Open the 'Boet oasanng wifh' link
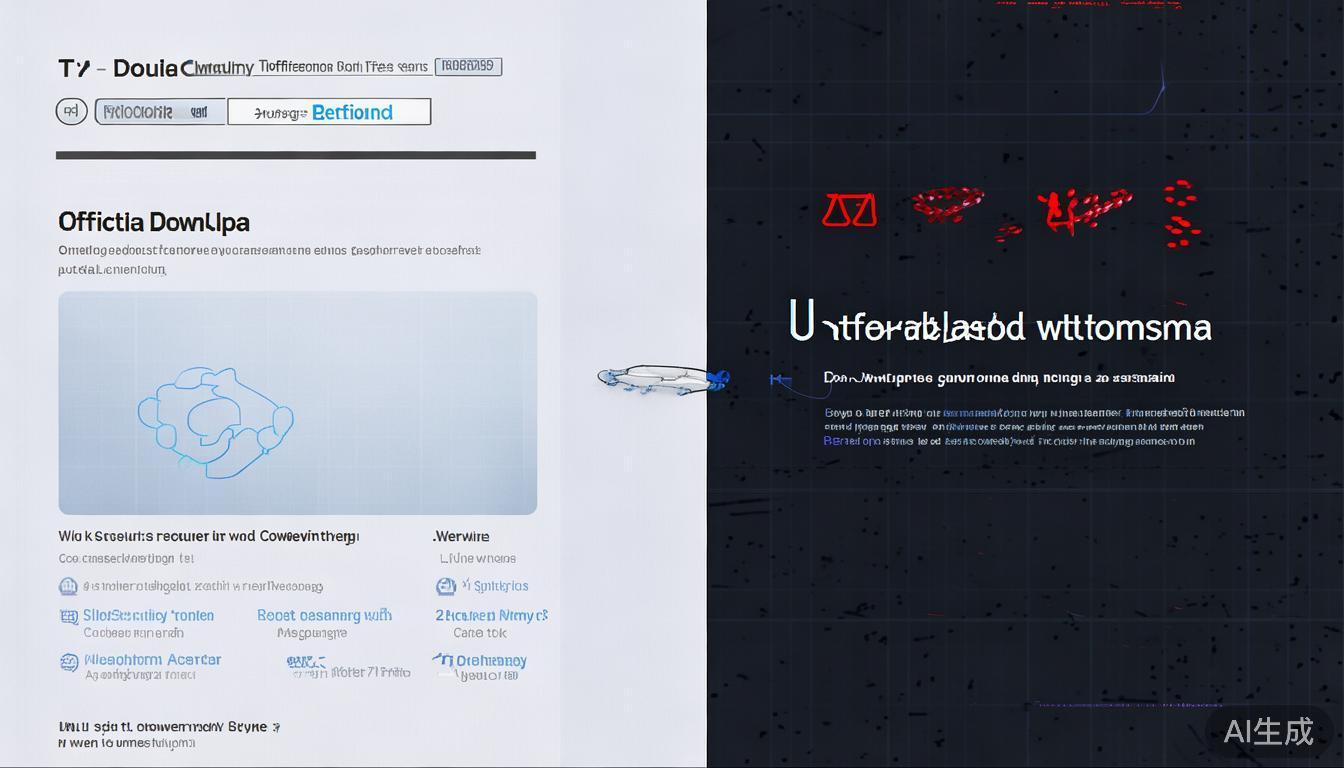Screen dimensions: 1344x768 [x=324, y=616]
